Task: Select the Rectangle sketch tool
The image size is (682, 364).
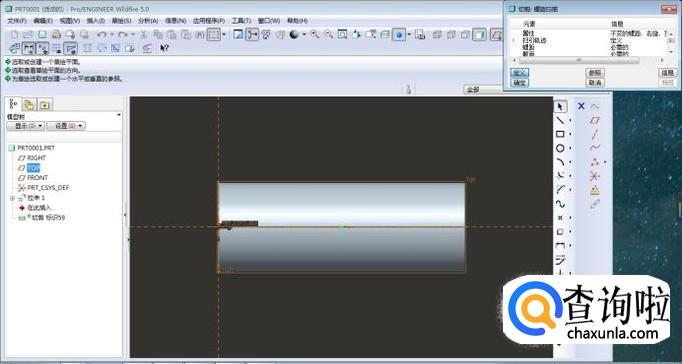Action: click(560, 134)
